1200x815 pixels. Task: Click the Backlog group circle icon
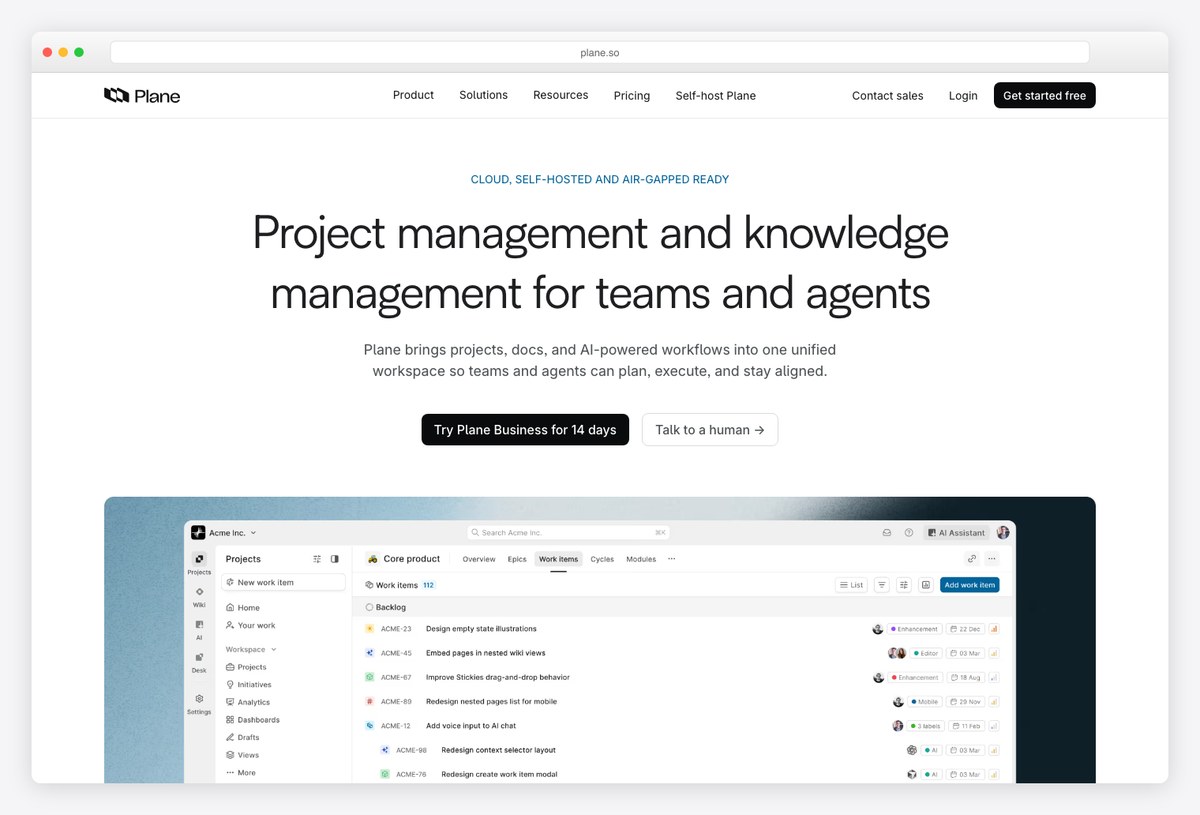369,607
